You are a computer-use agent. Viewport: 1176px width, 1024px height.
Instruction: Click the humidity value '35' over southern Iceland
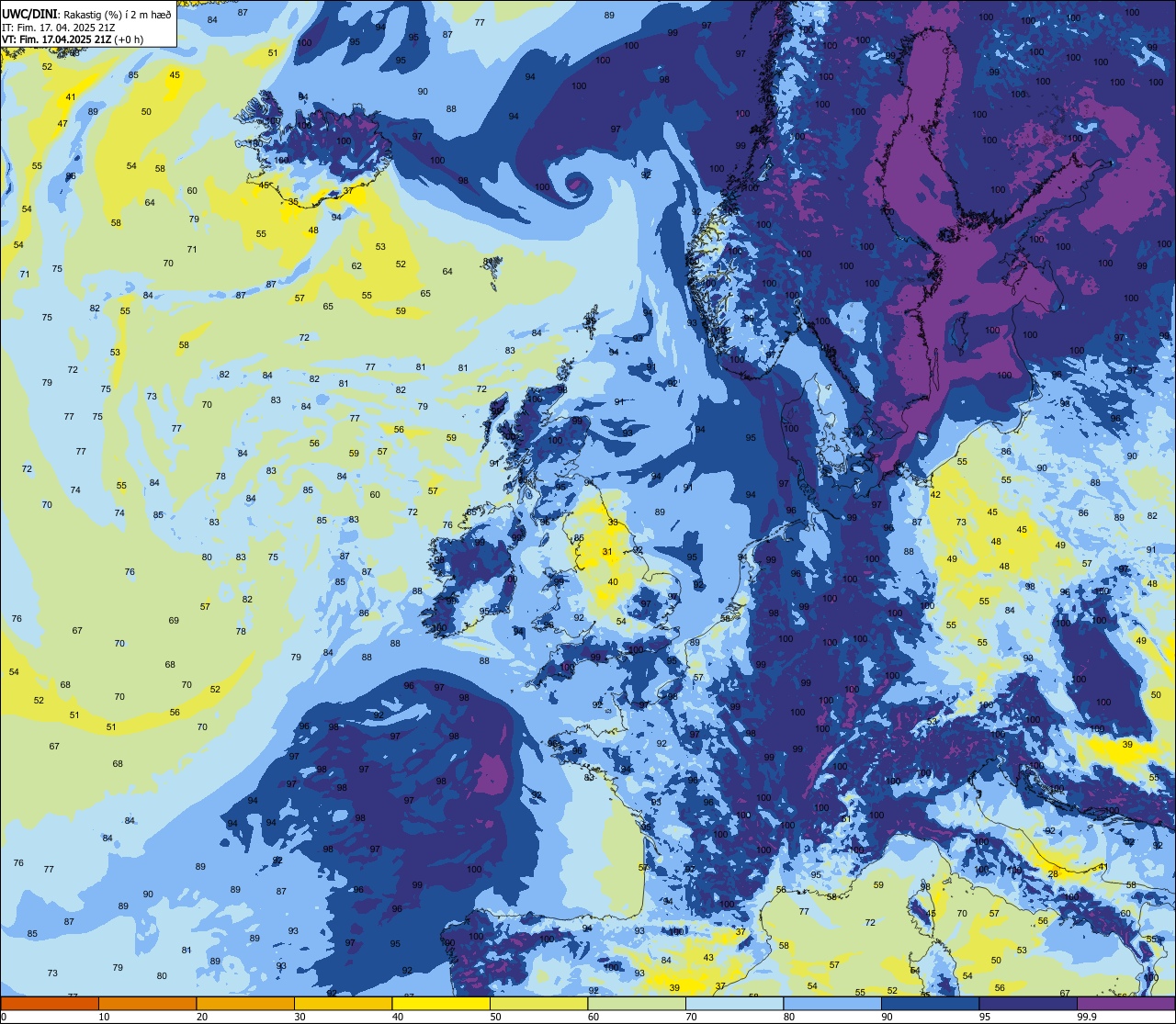click(293, 201)
